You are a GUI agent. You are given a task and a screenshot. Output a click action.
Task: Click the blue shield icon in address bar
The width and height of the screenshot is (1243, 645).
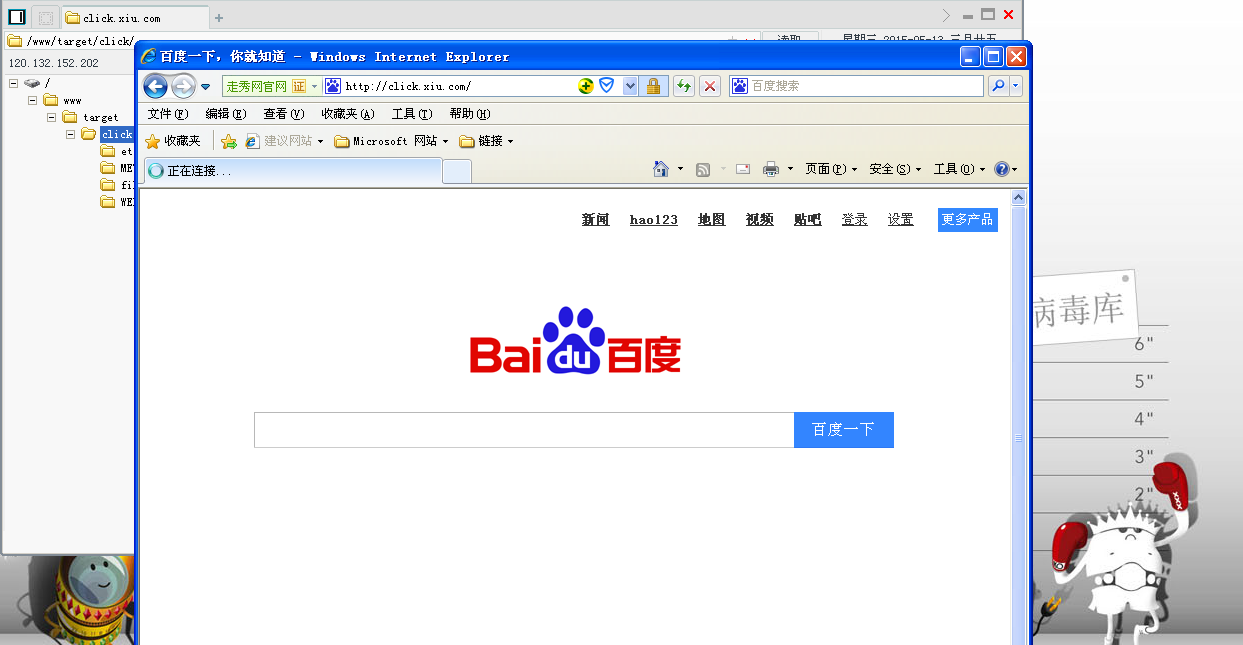pyautogui.click(x=606, y=86)
